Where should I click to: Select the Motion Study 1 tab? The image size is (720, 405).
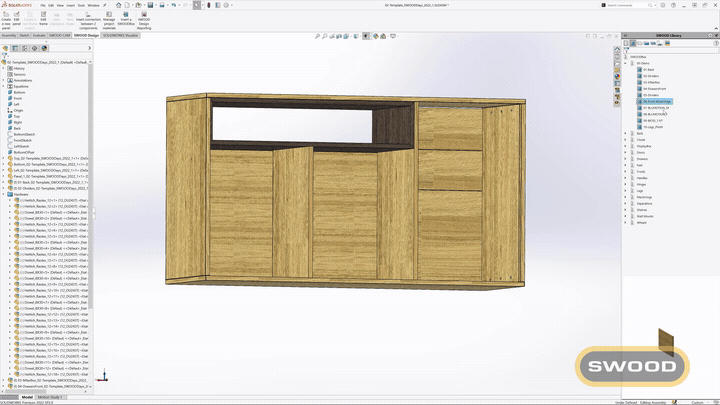click(50, 397)
